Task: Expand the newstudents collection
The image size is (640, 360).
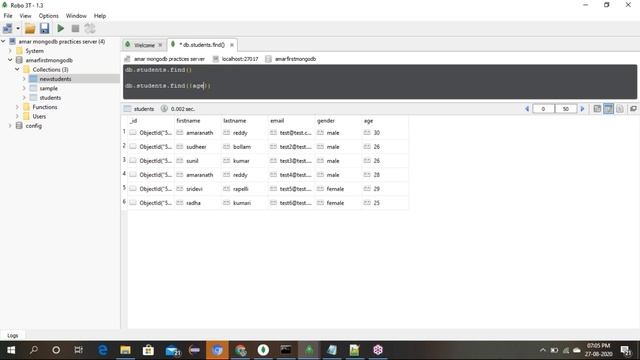Action: coord(24,79)
